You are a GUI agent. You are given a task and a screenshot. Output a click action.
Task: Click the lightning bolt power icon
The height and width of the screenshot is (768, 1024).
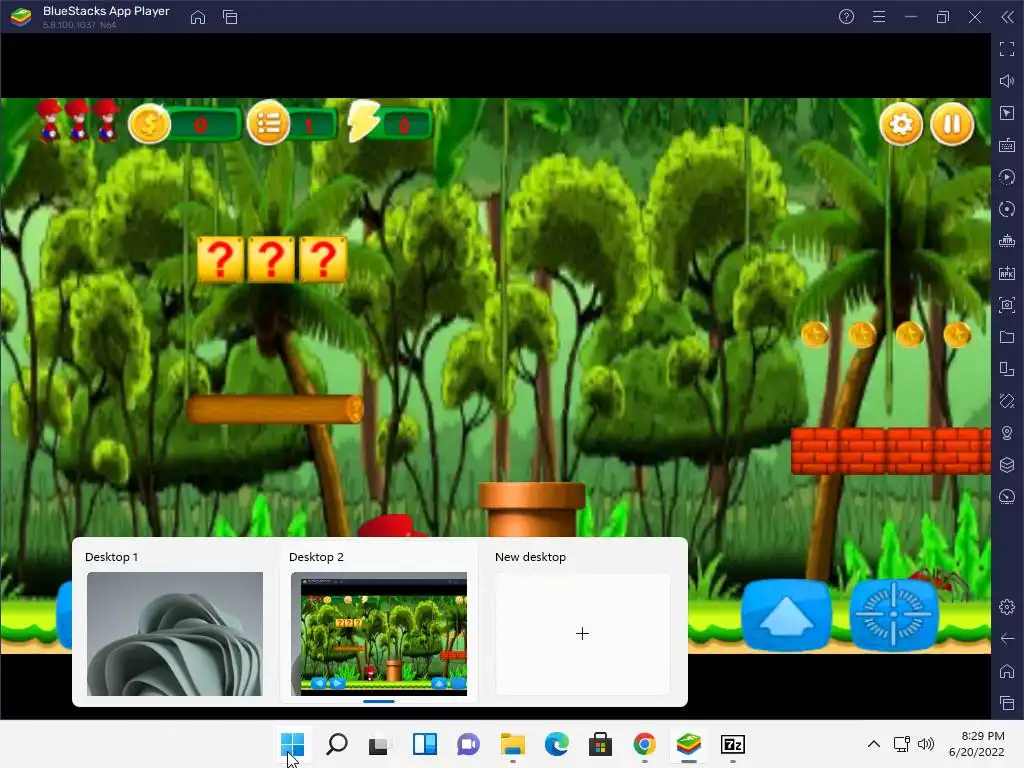[363, 121]
